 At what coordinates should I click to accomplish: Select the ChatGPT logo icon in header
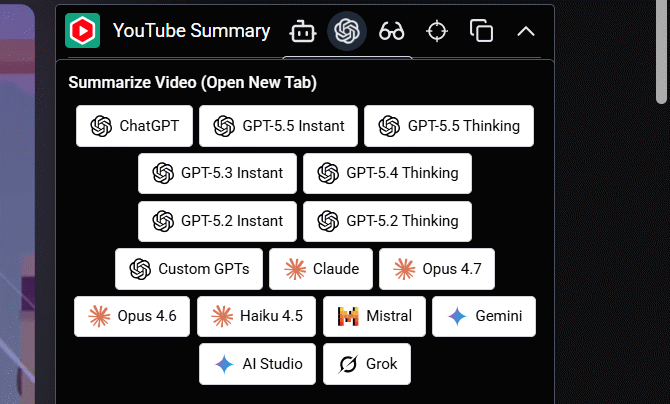click(x=347, y=31)
